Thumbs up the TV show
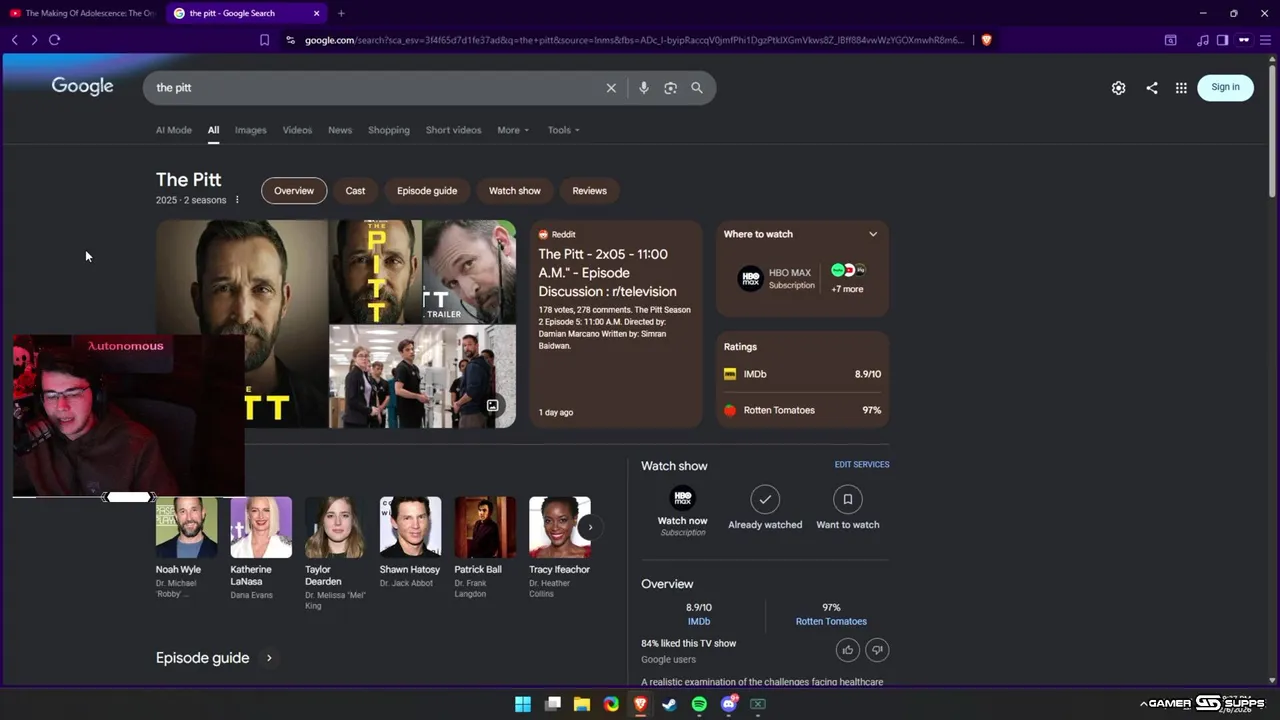Image resolution: width=1280 pixels, height=720 pixels. 848,650
